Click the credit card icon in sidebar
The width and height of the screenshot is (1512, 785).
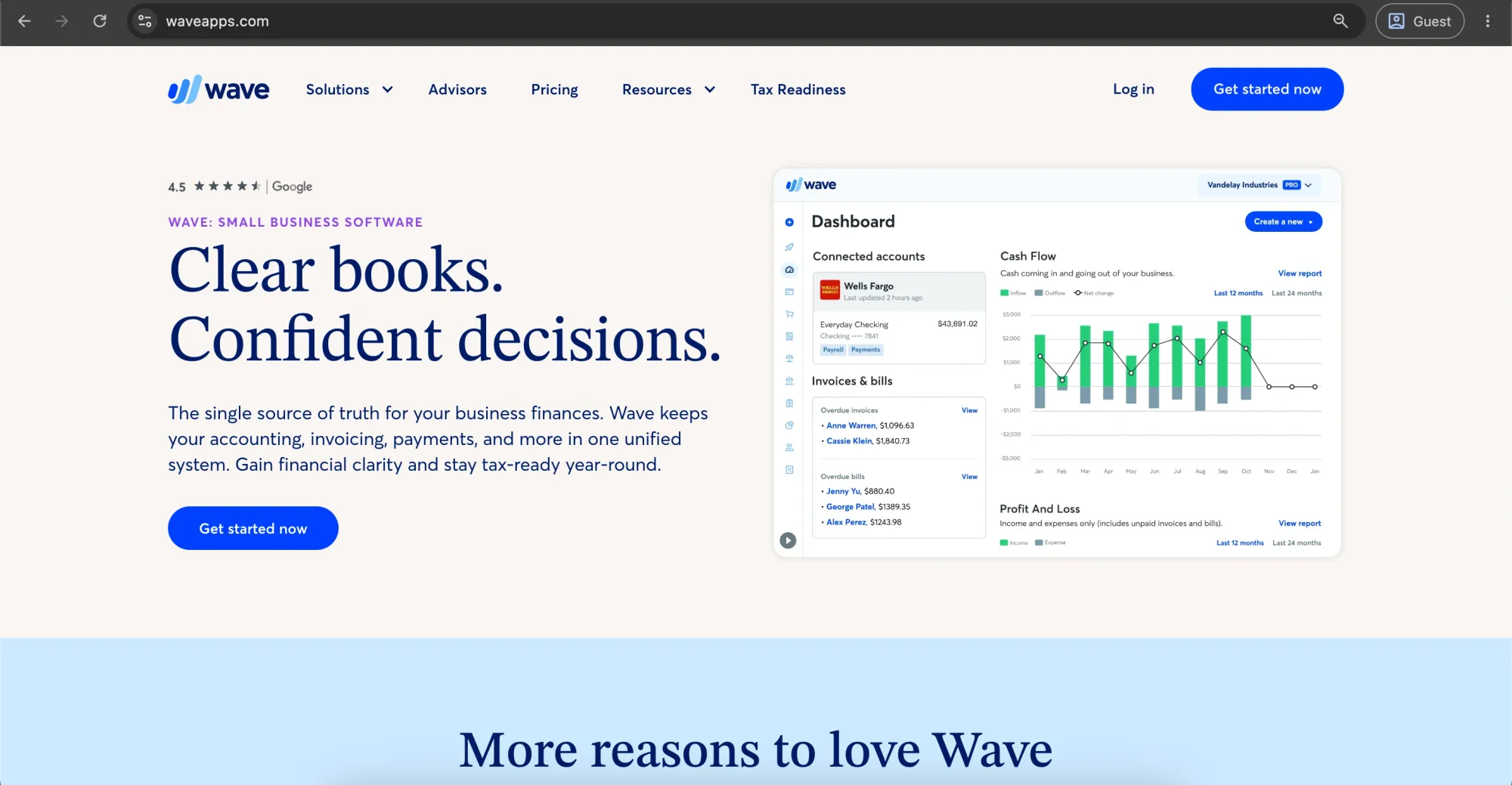pos(789,292)
